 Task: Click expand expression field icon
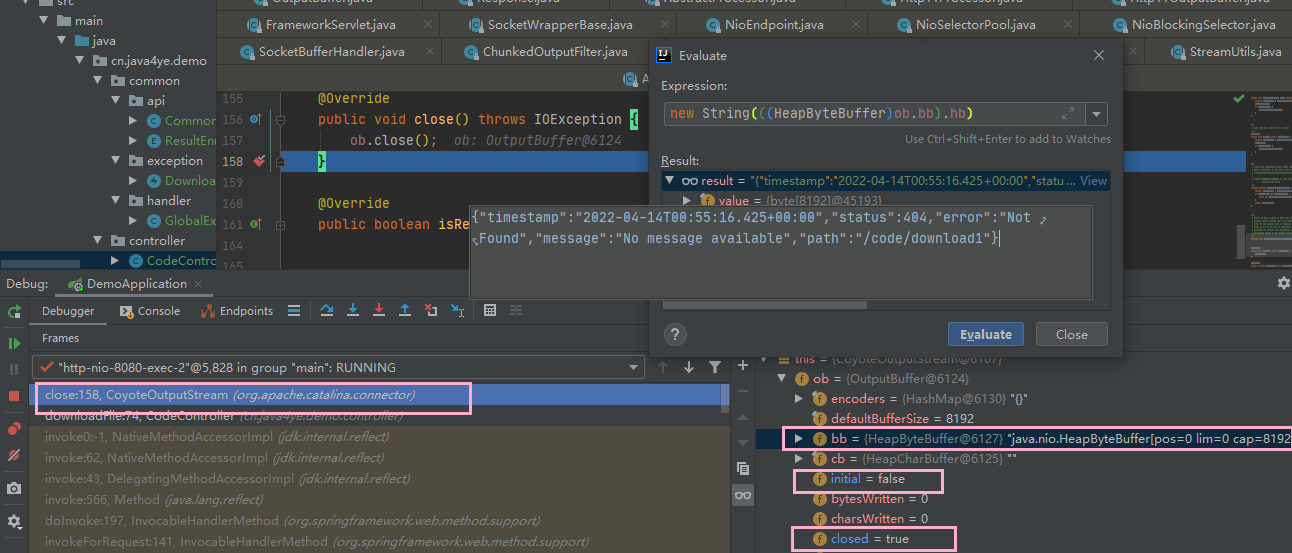[1068, 113]
